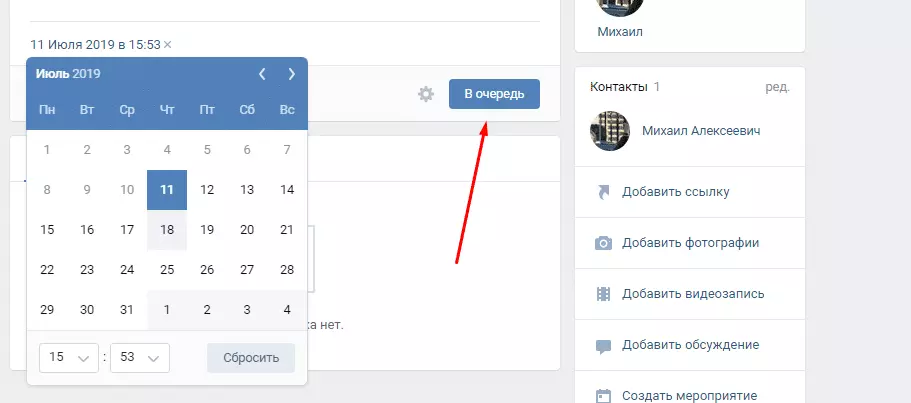Open the Добавить фотографии link
Viewport: 911px width, 403px height.
[690, 243]
